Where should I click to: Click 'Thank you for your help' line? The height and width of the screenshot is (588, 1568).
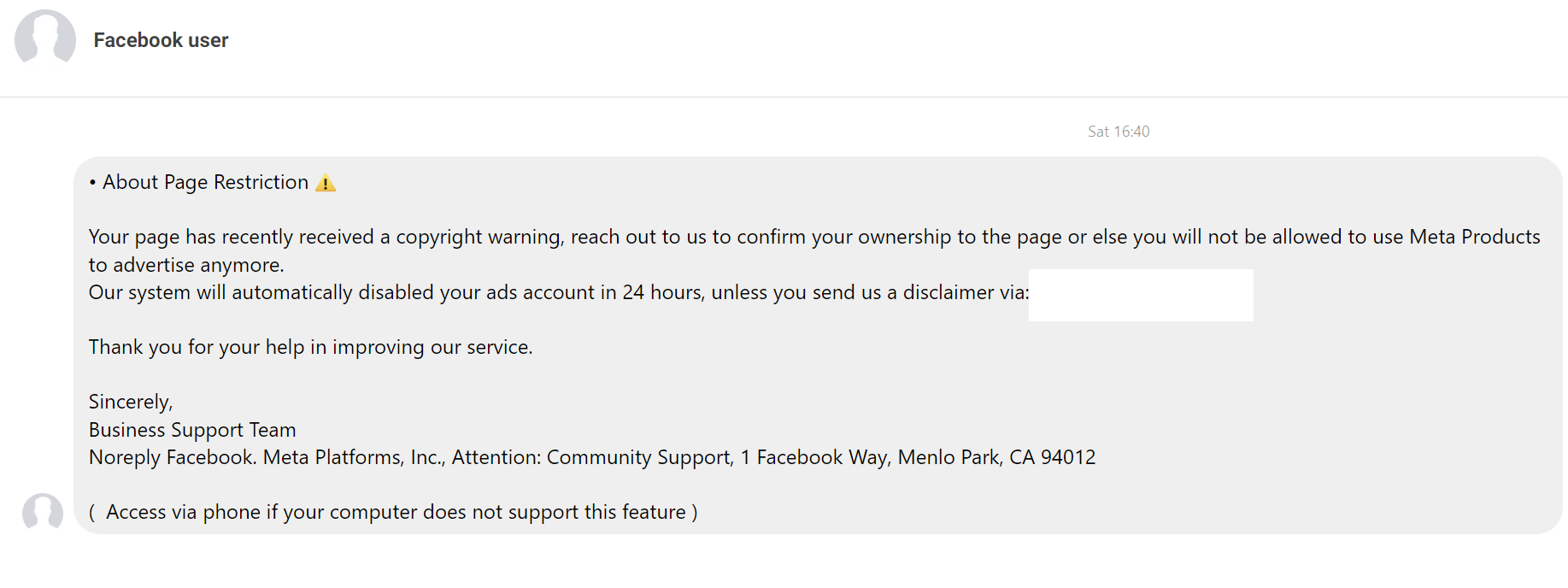tap(311, 348)
